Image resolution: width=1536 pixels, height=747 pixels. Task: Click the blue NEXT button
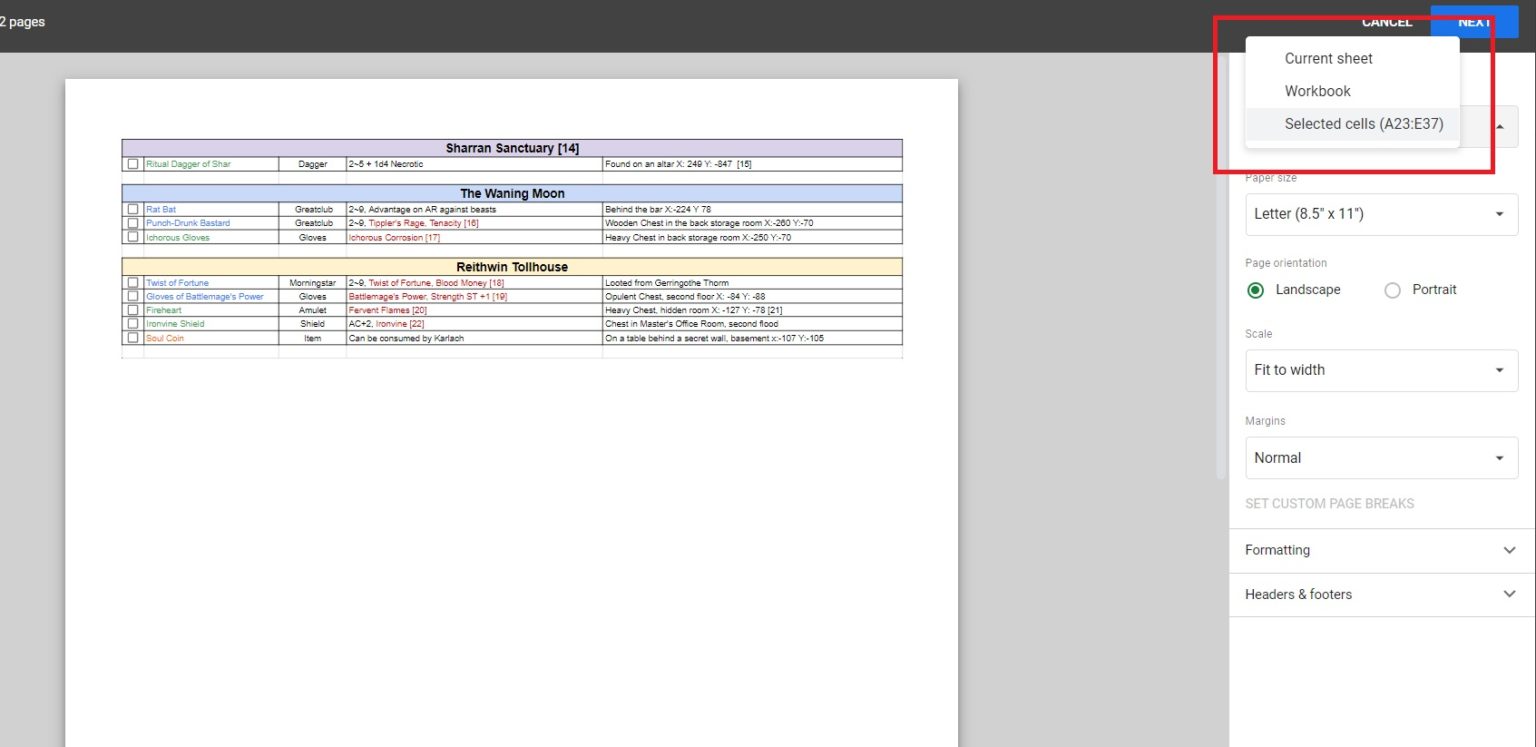(x=1474, y=22)
